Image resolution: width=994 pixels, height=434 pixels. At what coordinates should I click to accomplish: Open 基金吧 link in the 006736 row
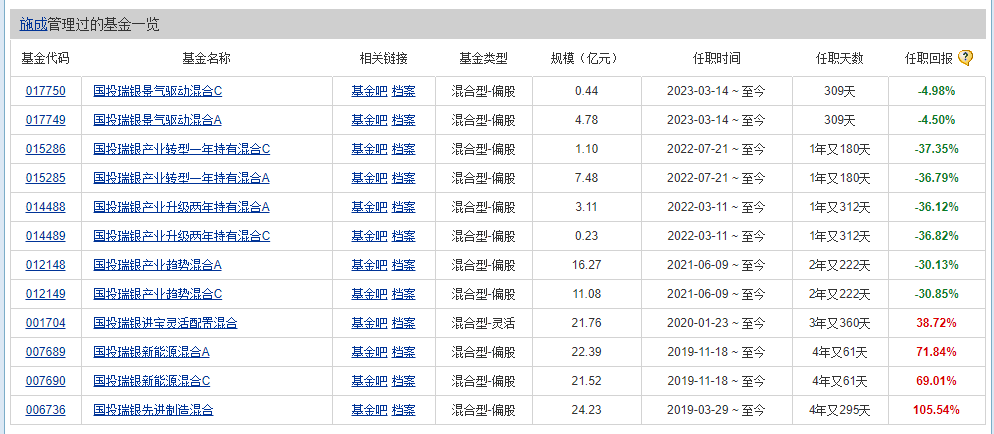[x=369, y=410]
